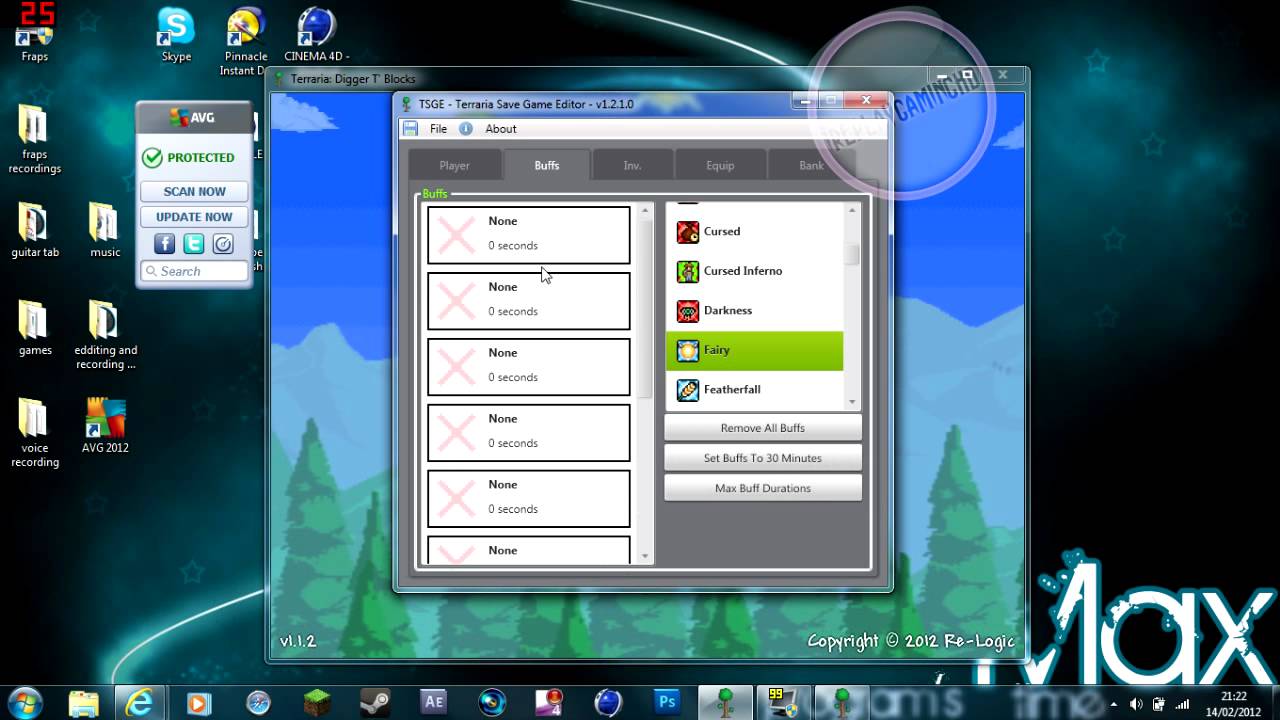The image size is (1280, 720).
Task: Click the volume icon in system tray
Action: (x=1136, y=704)
